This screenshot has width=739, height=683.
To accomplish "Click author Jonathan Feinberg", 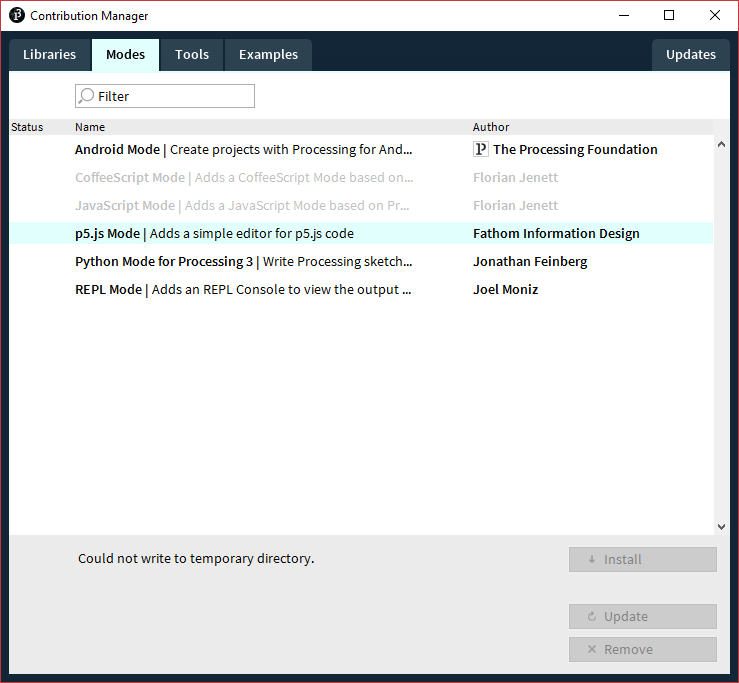I will pos(530,262).
